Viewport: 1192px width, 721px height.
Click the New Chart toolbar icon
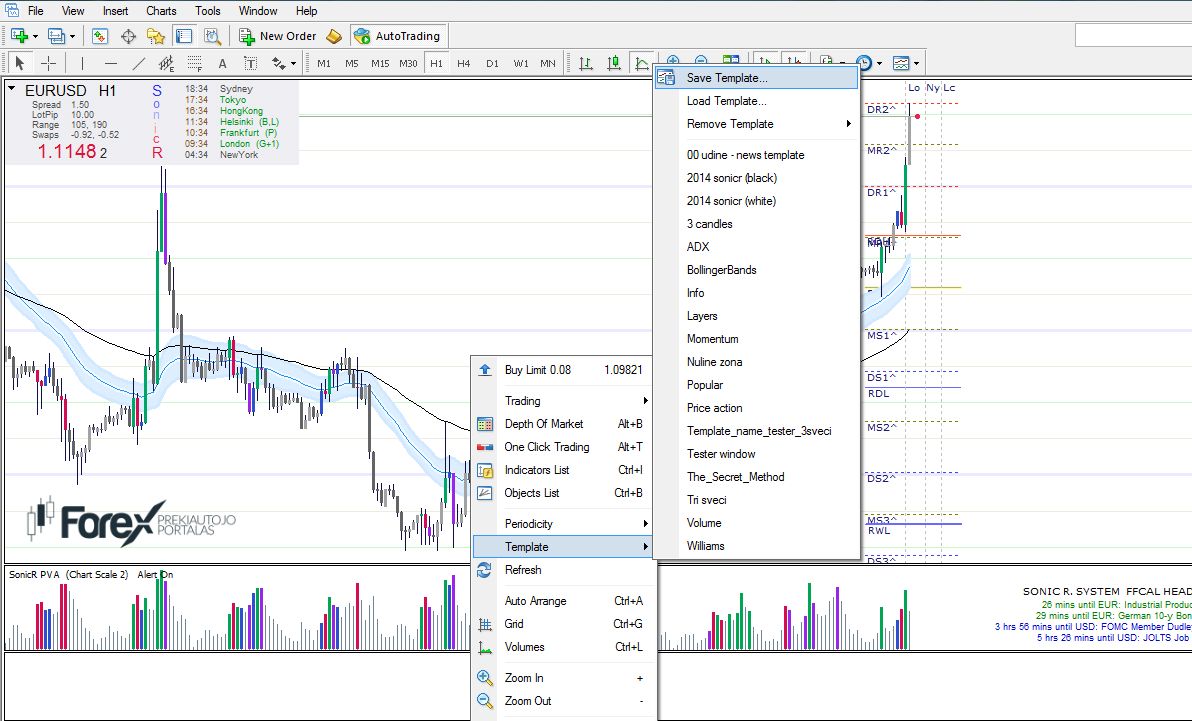tap(19, 36)
